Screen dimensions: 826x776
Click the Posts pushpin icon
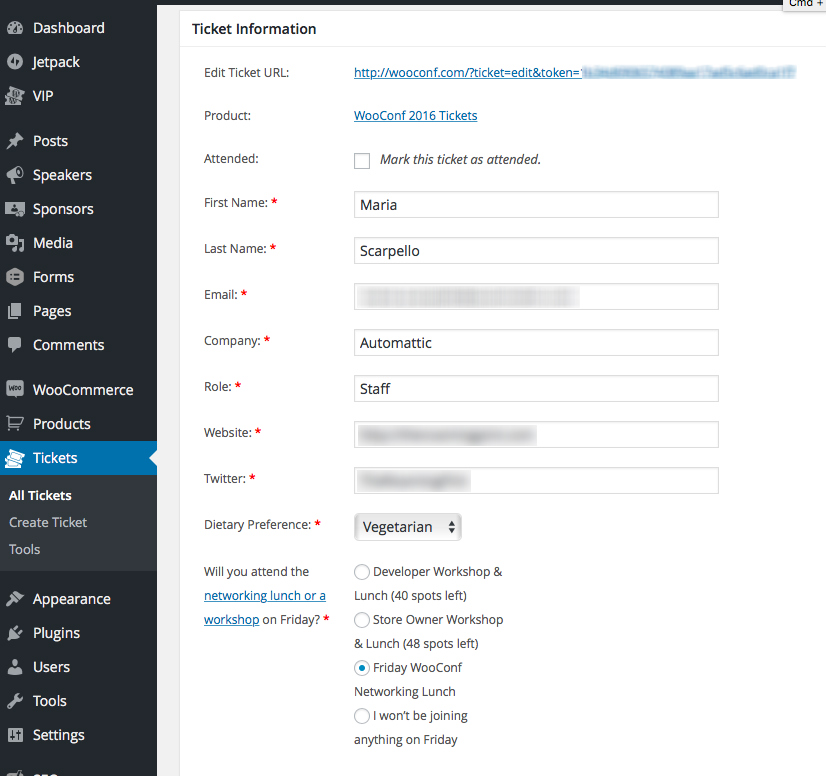[15, 141]
